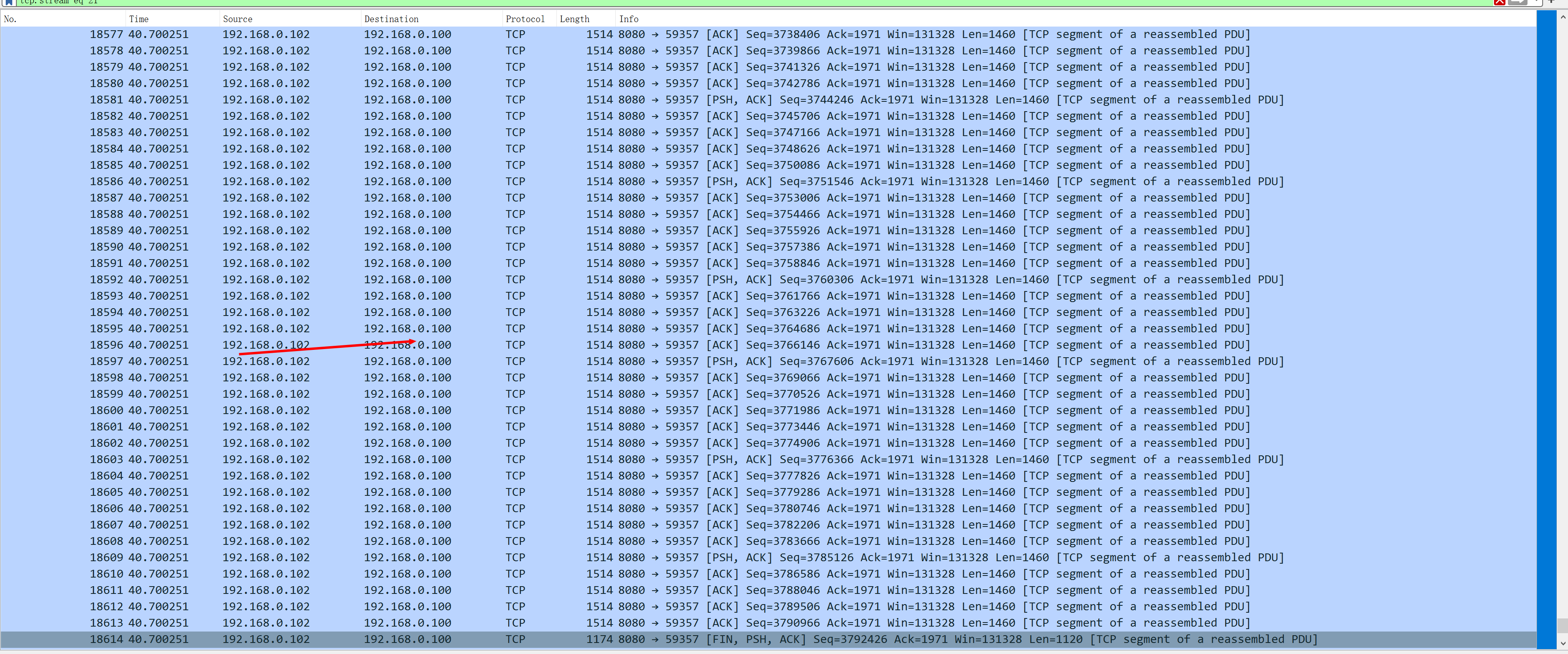Select packet number 18602
1568x654 pixels.
(x=768, y=443)
